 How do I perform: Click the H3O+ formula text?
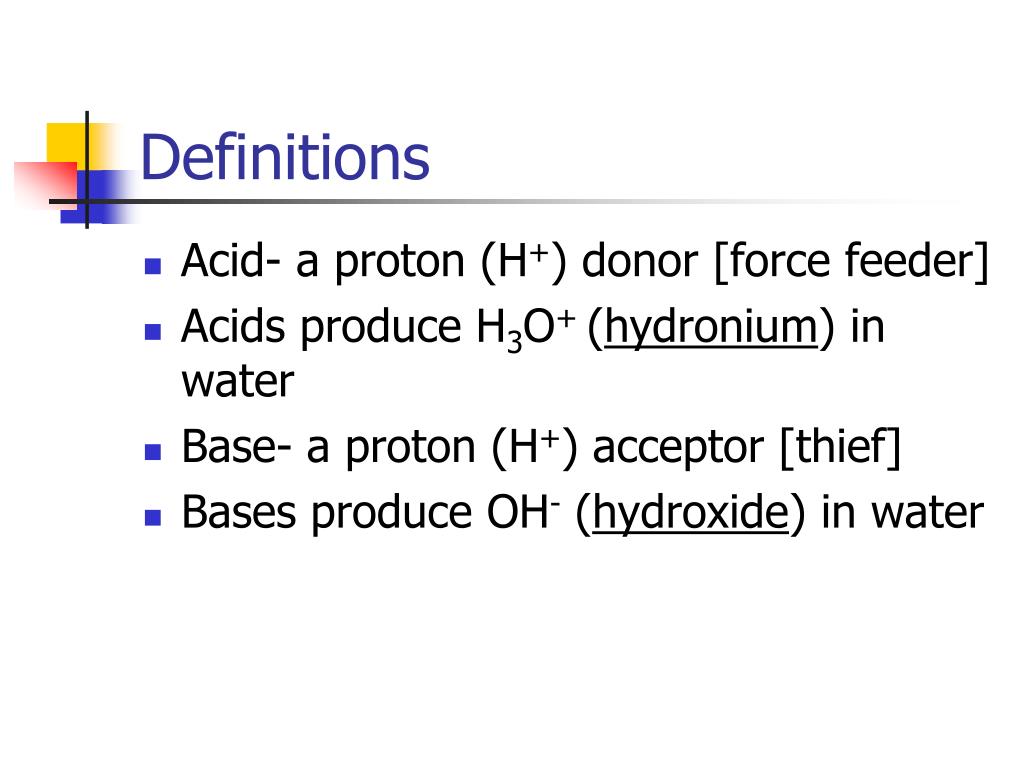[x=526, y=328]
